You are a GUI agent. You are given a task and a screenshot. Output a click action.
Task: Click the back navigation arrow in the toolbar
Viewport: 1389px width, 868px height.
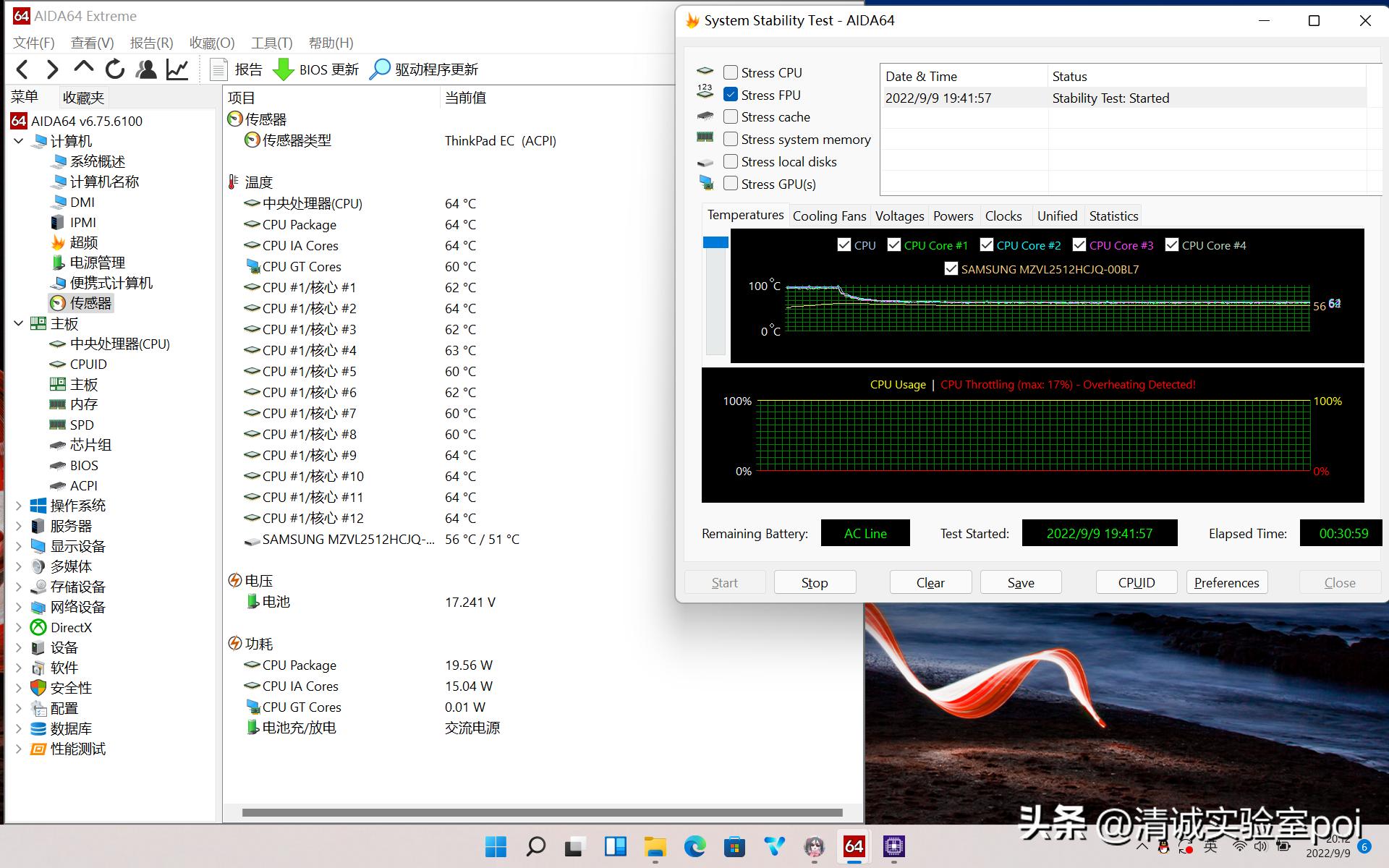coord(22,69)
